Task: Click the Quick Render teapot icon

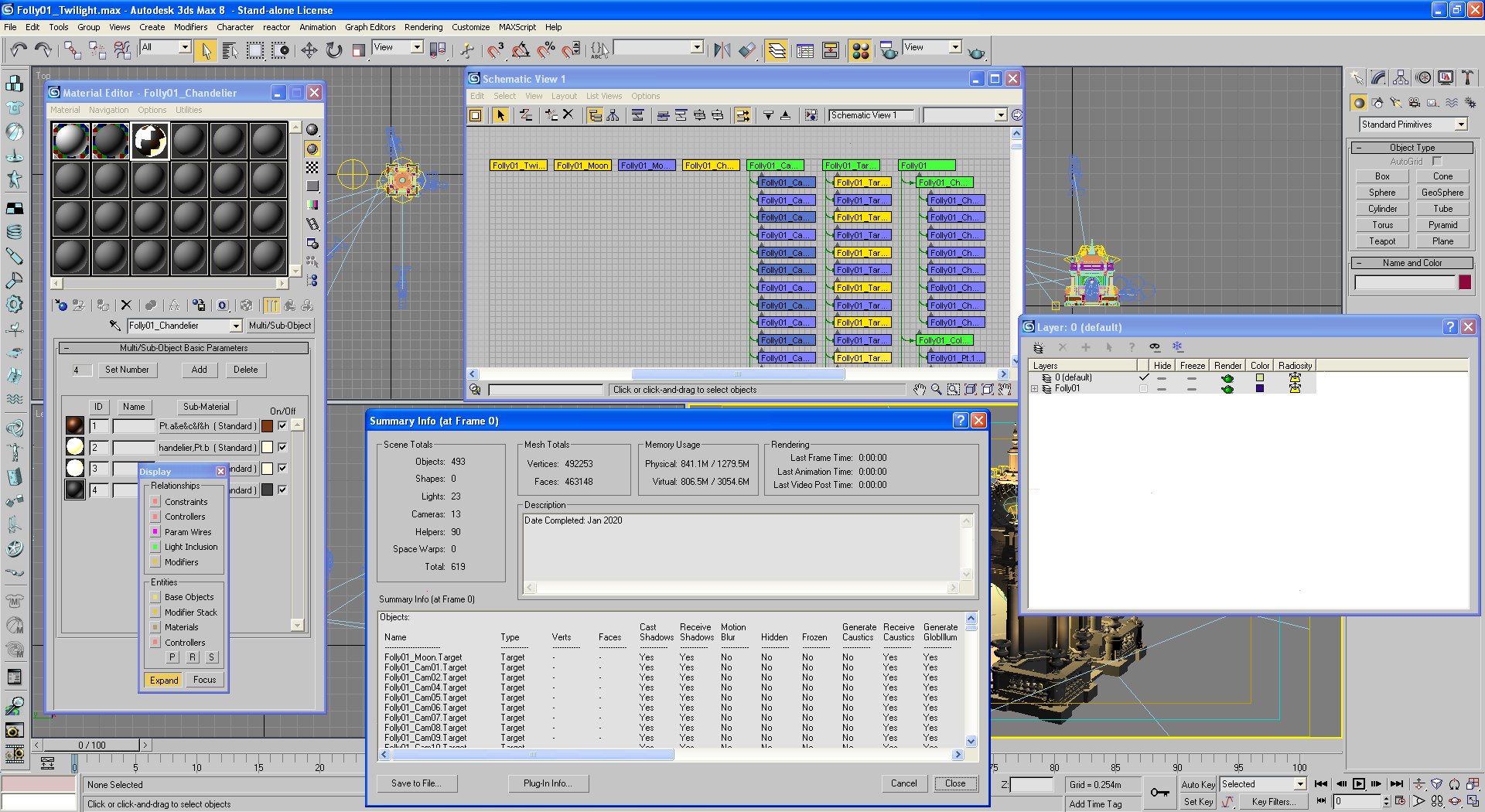Action: pyautogui.click(x=977, y=52)
